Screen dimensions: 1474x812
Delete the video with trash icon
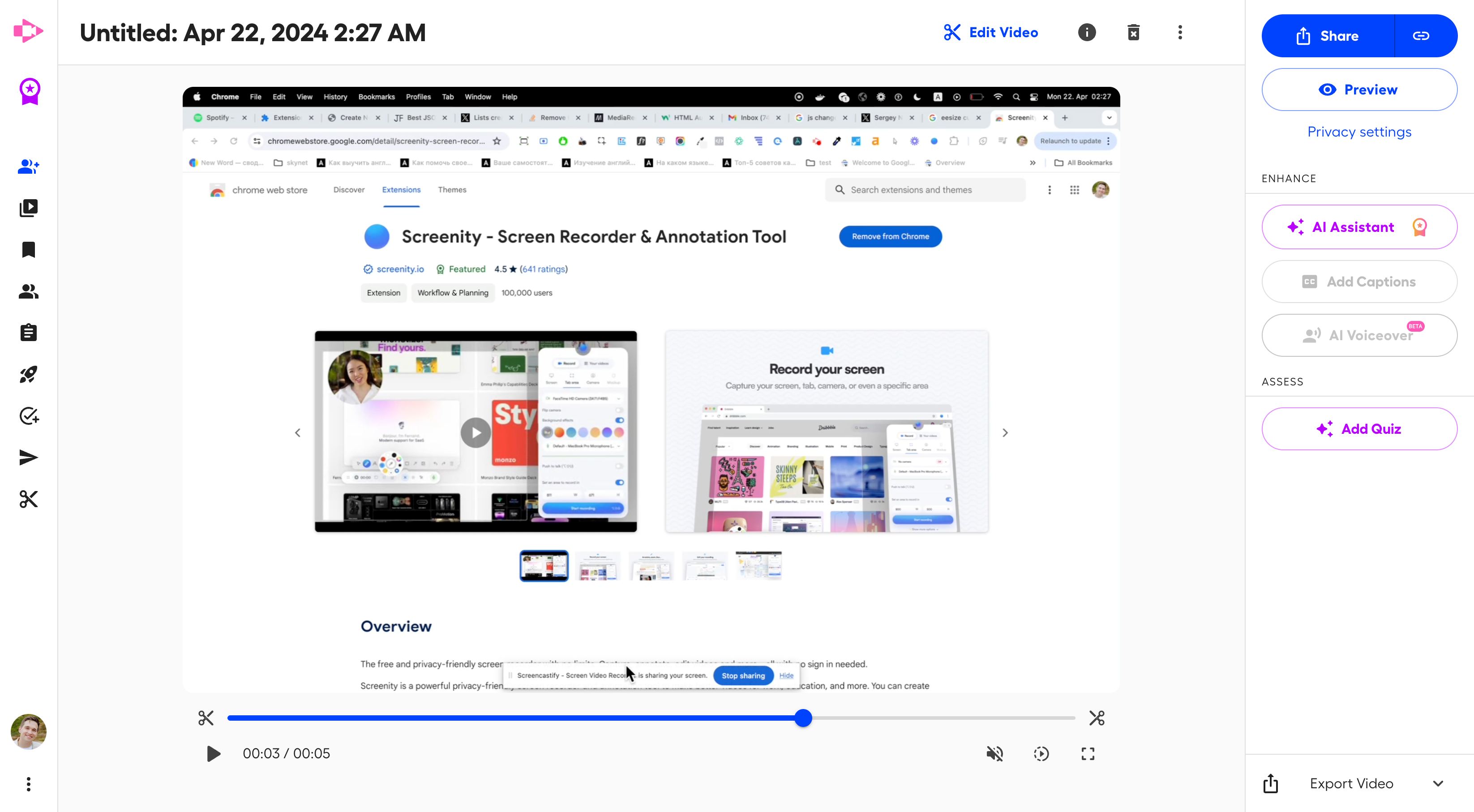click(1133, 33)
